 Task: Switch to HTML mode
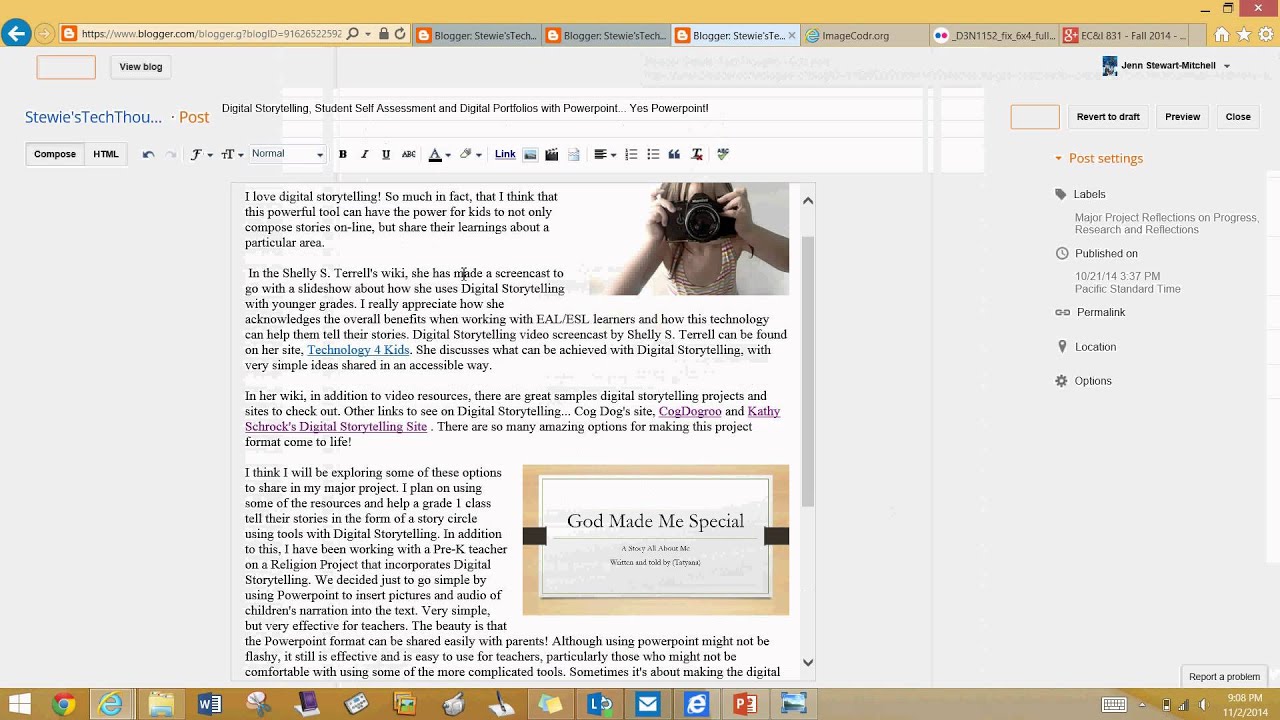[106, 154]
